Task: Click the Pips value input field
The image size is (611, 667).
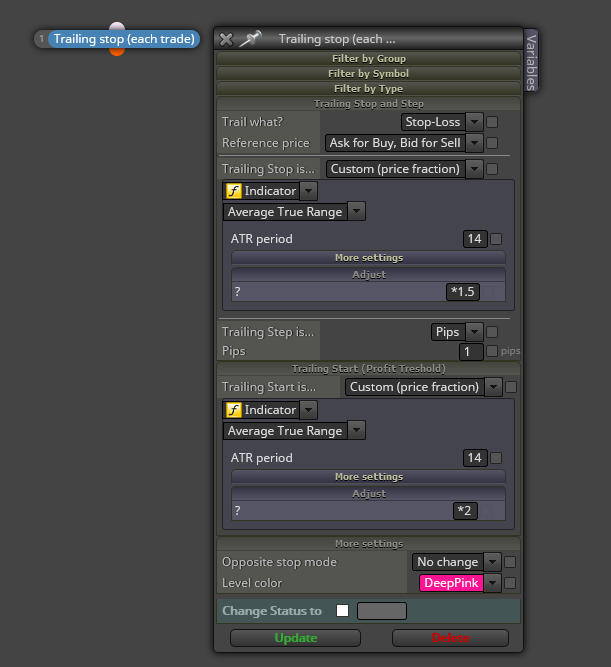Action: 471,351
